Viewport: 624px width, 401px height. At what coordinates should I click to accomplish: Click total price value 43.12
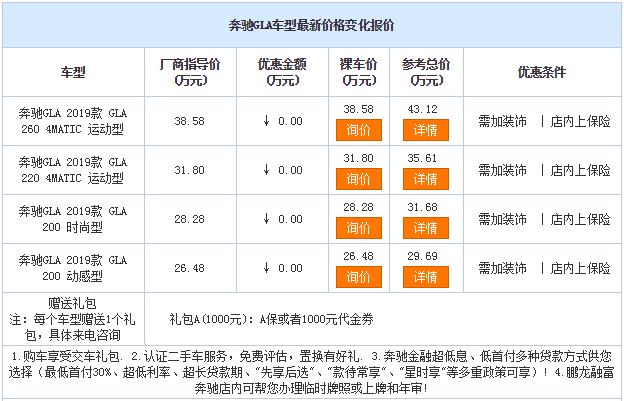(x=422, y=109)
